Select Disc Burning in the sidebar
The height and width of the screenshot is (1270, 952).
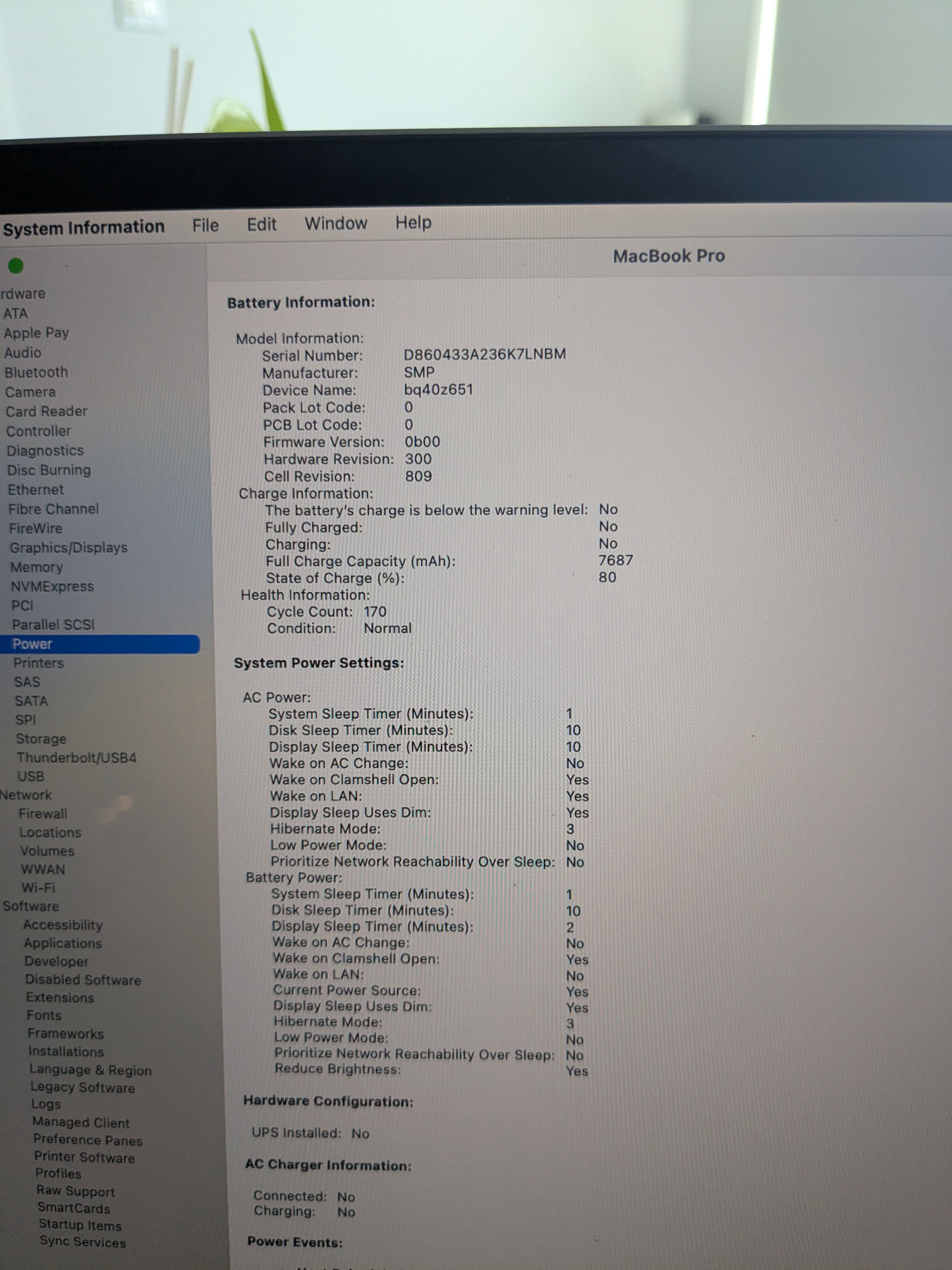[x=49, y=470]
